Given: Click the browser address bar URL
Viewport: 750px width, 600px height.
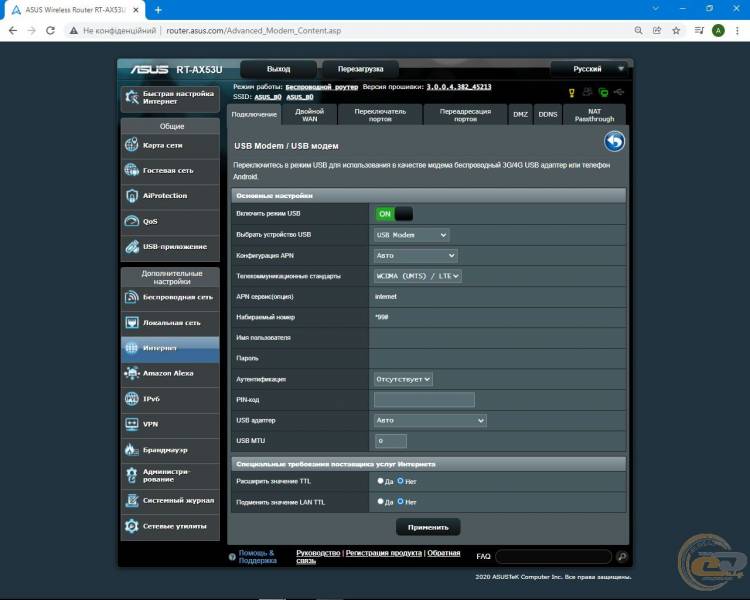Looking at the screenshot, I should (254, 31).
